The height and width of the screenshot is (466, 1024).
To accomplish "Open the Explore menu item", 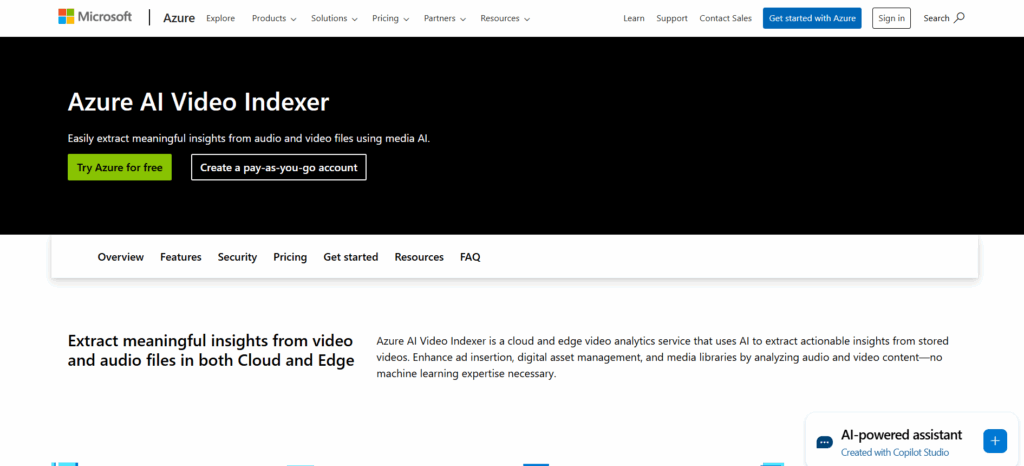I will (x=221, y=18).
